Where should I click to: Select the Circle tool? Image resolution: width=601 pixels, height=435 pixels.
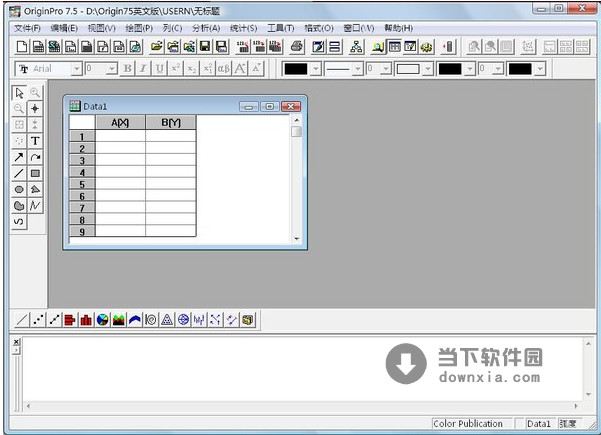19,189
